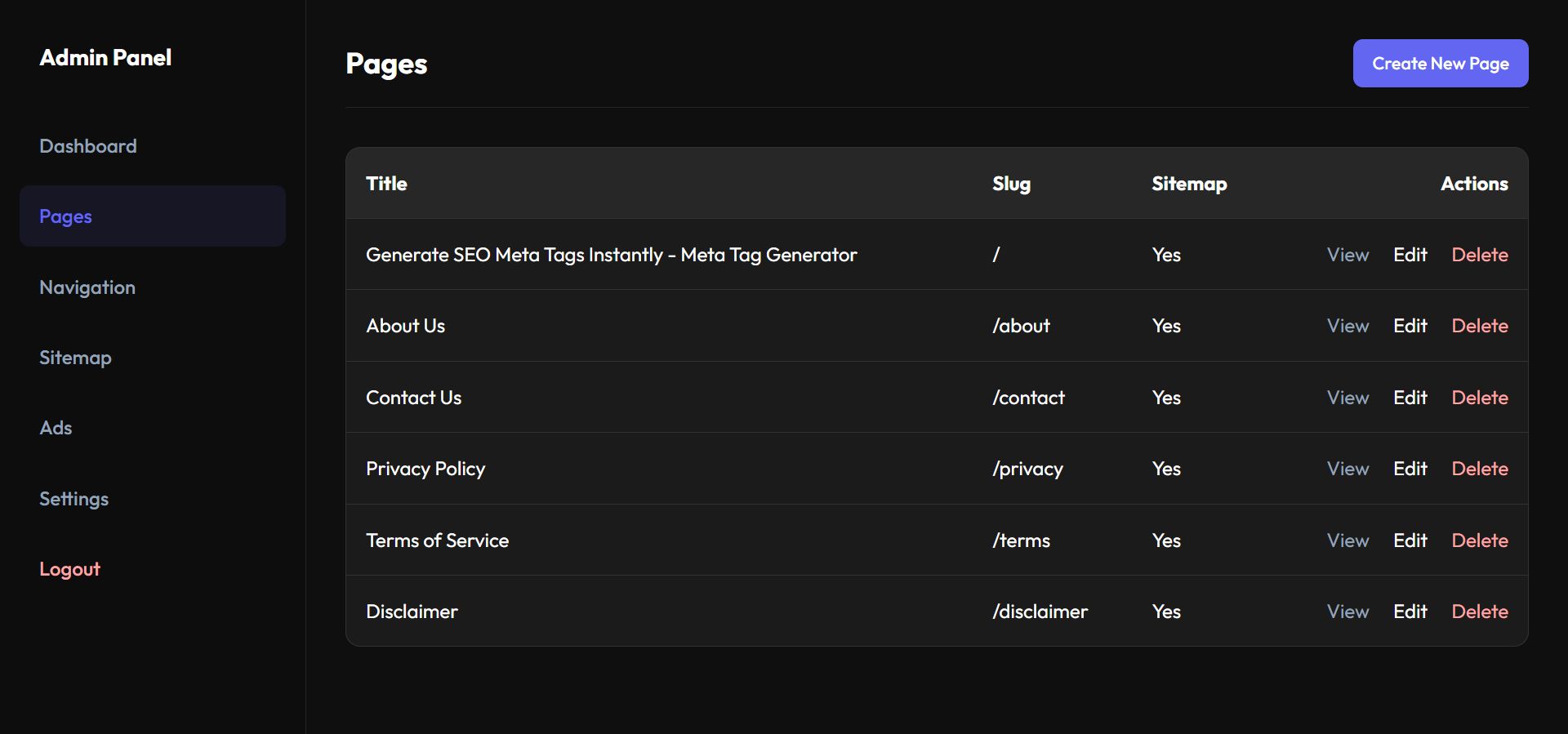
Task: Click the Create New Page button
Action: [1440, 64]
